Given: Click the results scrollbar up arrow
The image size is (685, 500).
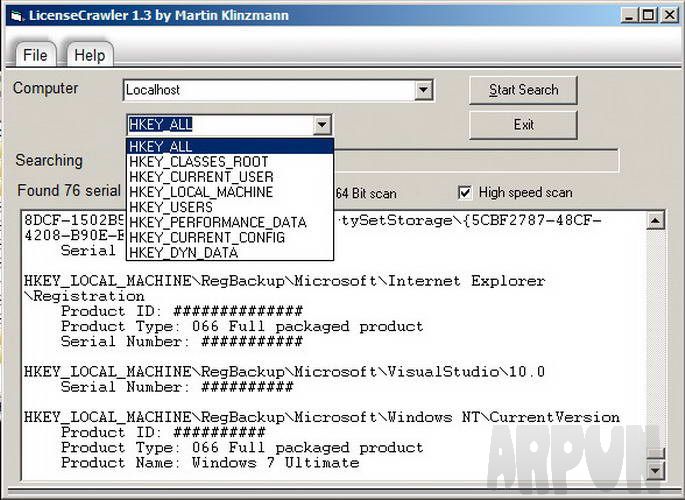Looking at the screenshot, I should pyautogui.click(x=655, y=221).
